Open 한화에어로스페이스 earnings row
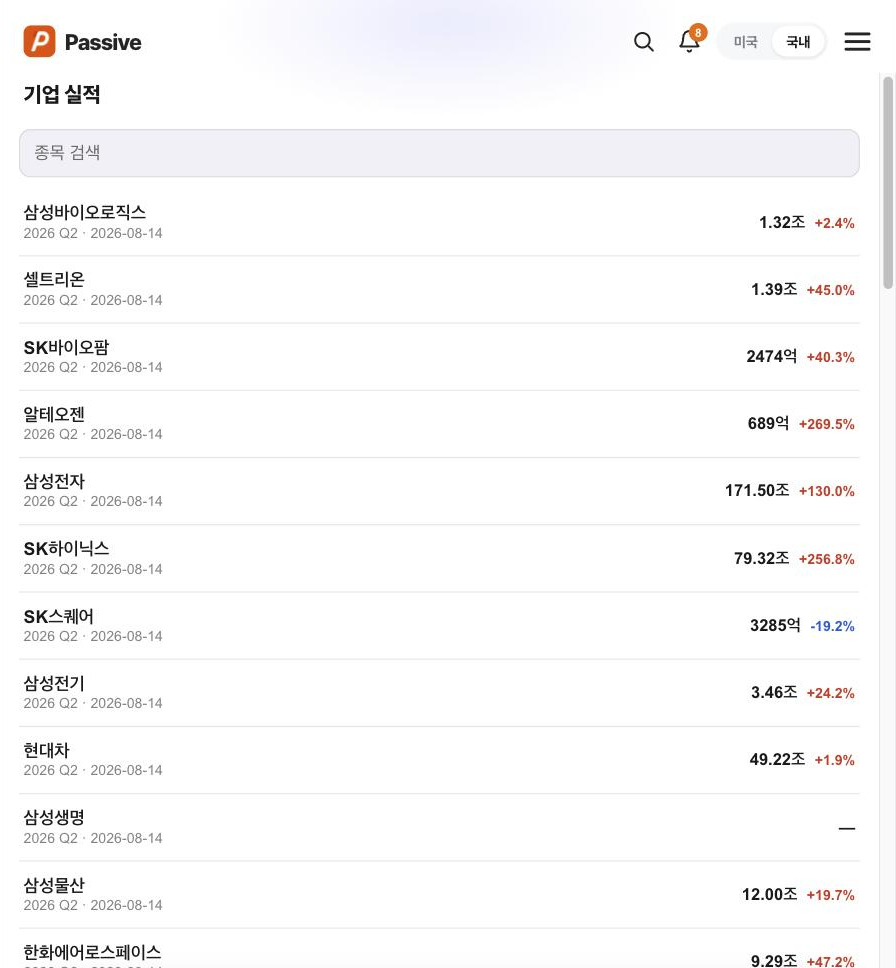 click(x=439, y=949)
